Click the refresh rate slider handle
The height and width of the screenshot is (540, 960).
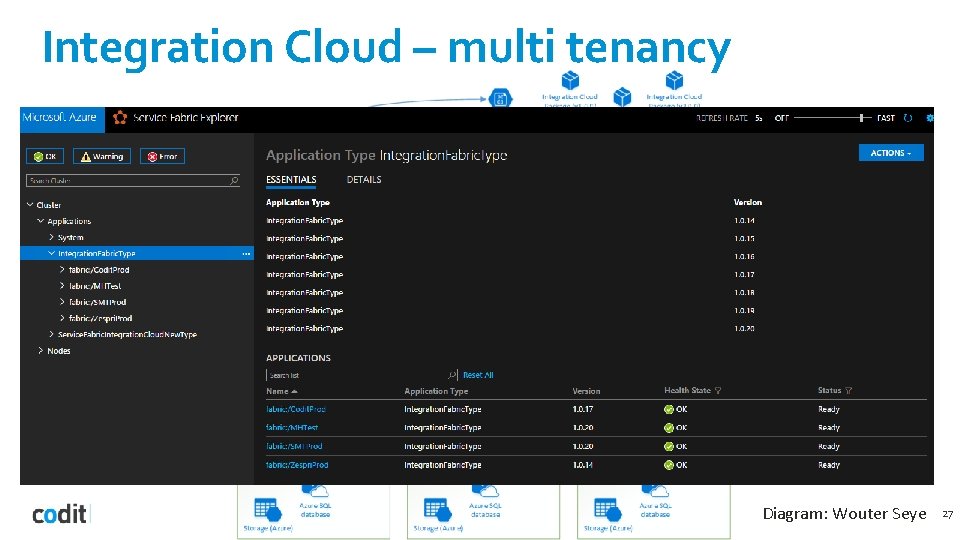(861, 118)
